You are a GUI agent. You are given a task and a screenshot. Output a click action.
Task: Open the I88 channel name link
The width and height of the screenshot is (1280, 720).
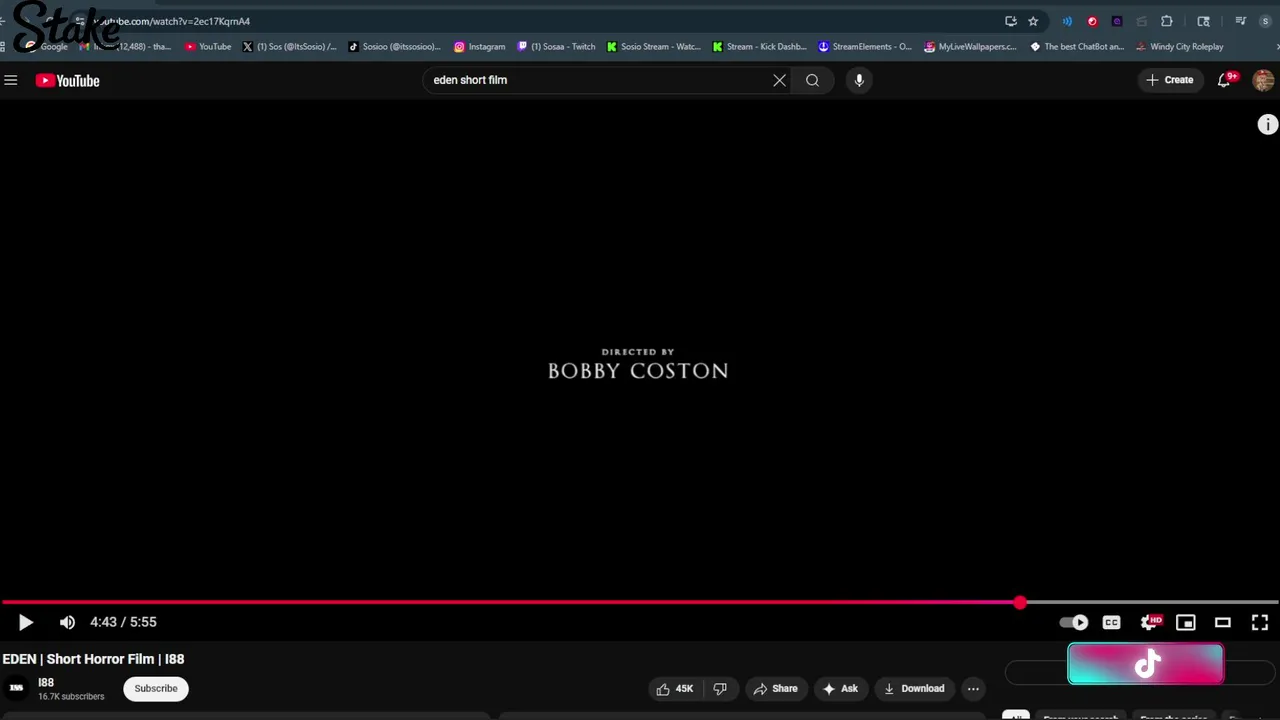coord(46,682)
